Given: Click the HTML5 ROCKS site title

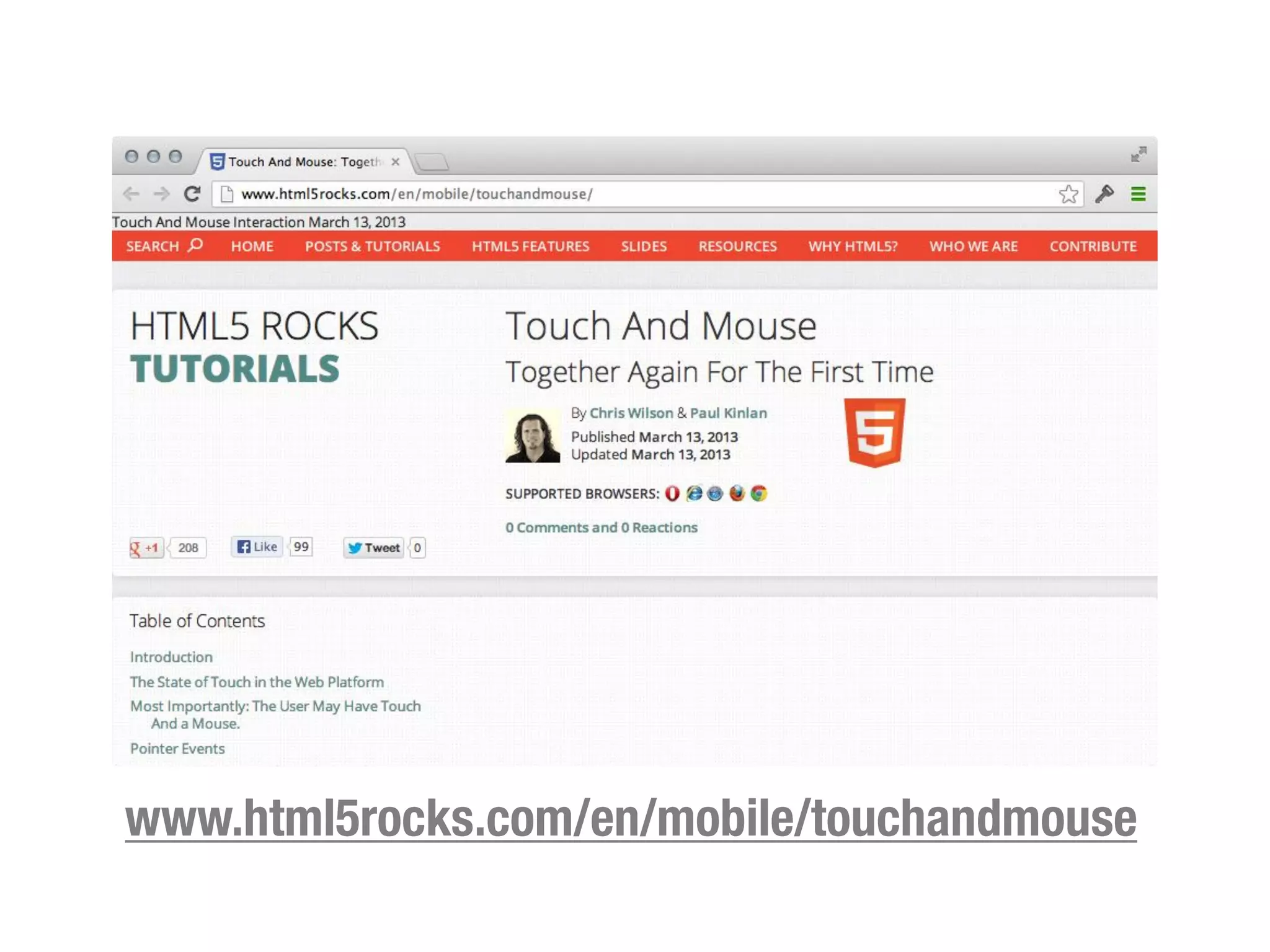Looking at the screenshot, I should click(x=254, y=326).
